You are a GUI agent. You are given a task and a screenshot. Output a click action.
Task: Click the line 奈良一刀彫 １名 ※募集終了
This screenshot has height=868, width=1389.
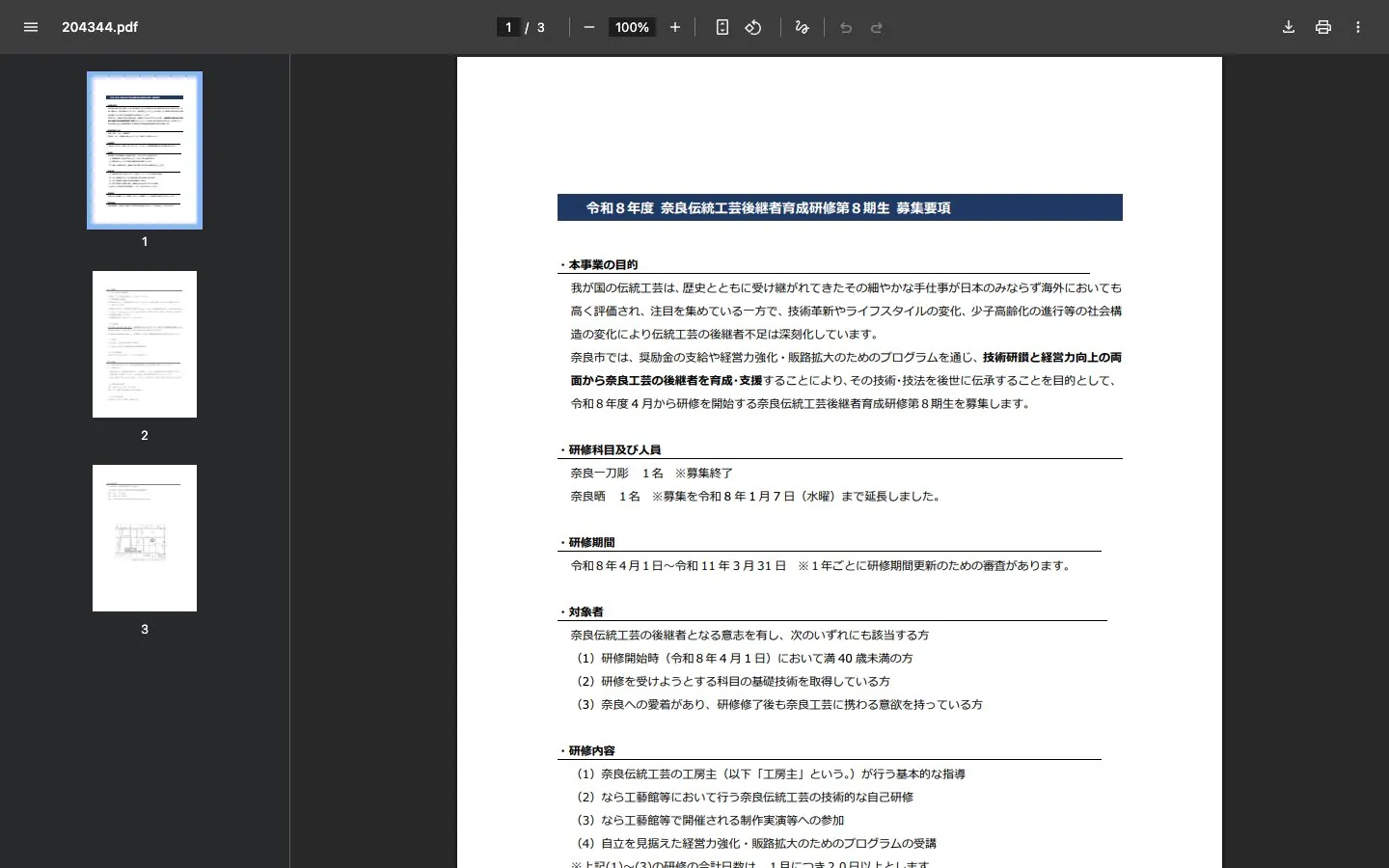(x=652, y=473)
